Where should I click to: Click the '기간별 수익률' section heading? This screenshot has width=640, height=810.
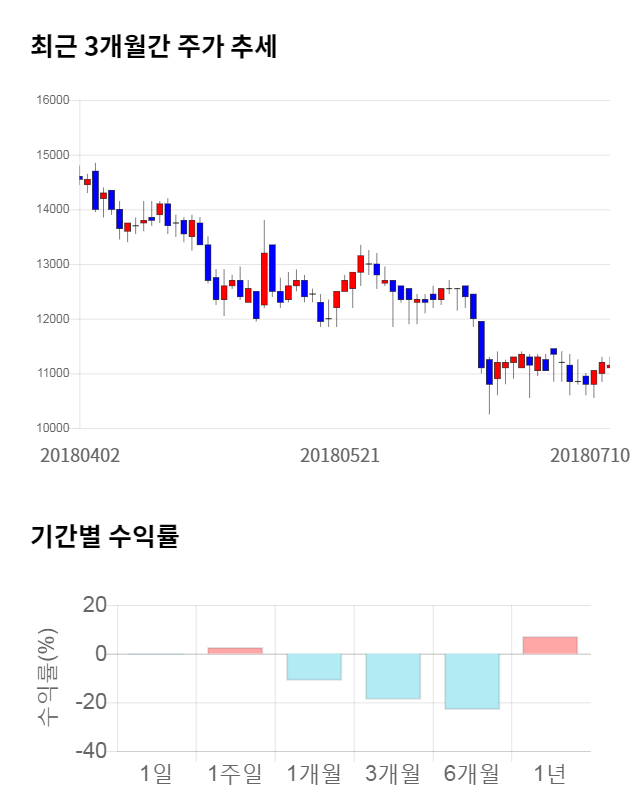[x=104, y=536]
